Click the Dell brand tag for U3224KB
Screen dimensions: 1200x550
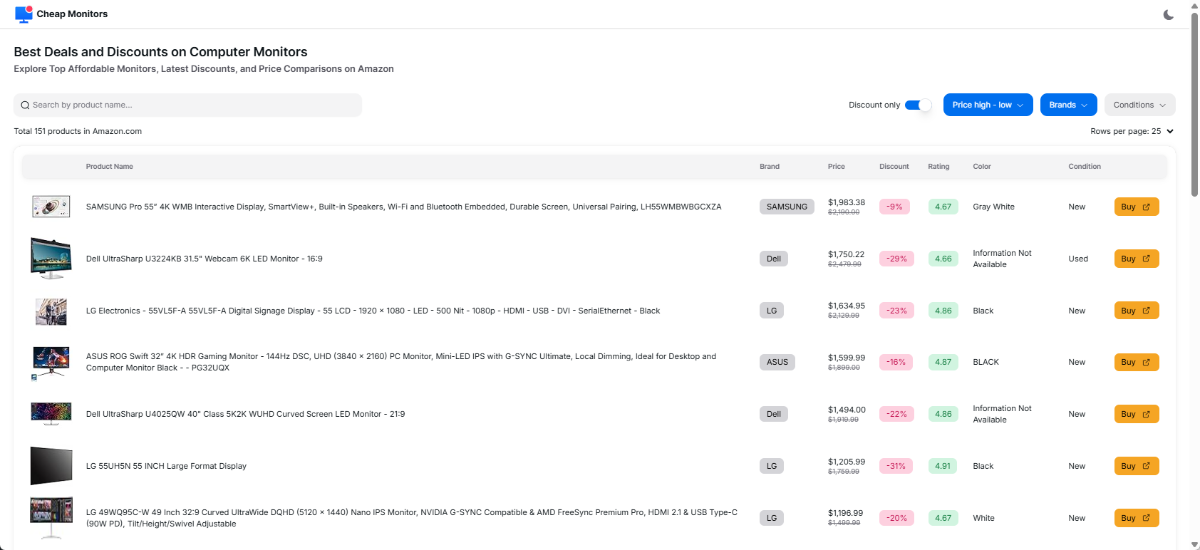coord(774,259)
